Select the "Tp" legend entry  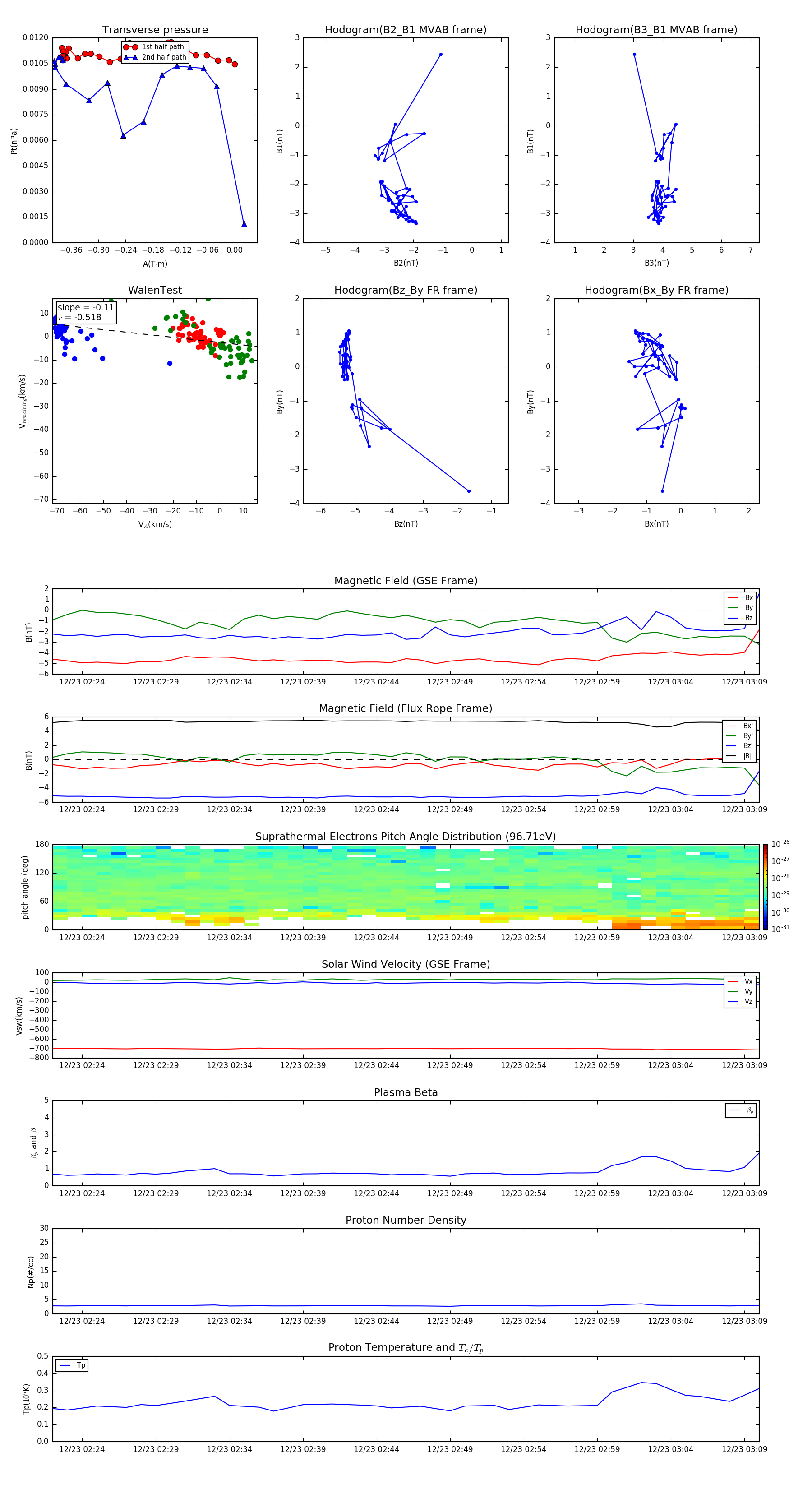(x=72, y=1365)
